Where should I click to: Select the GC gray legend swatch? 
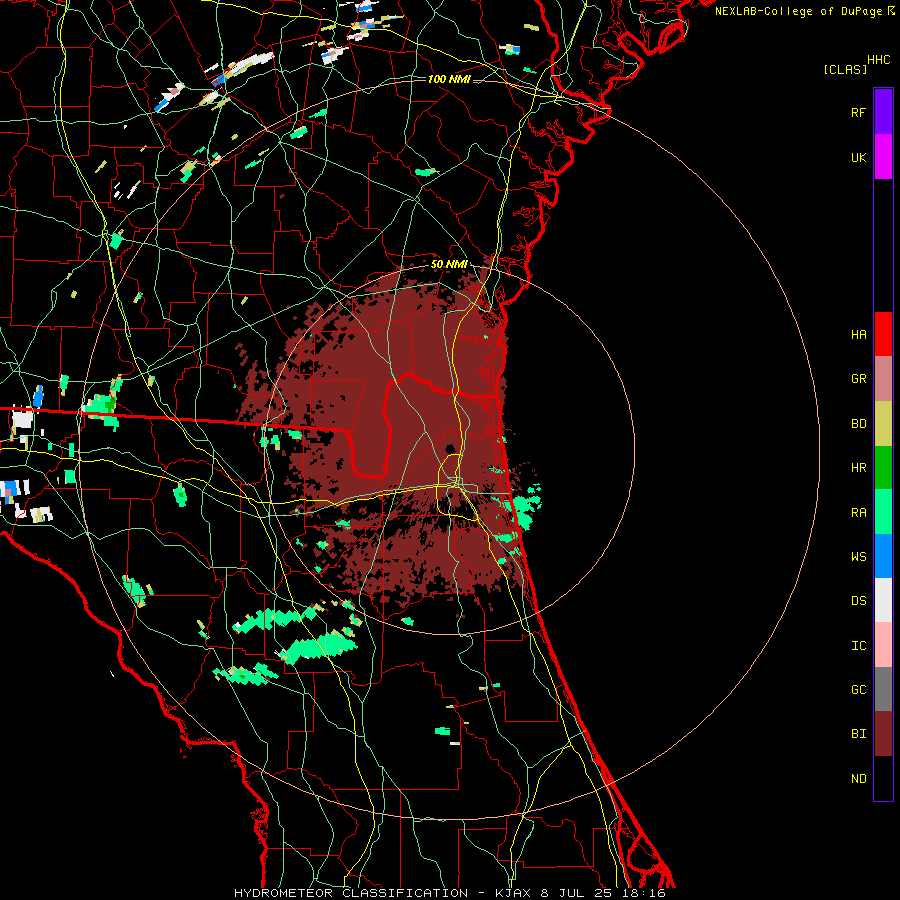883,689
